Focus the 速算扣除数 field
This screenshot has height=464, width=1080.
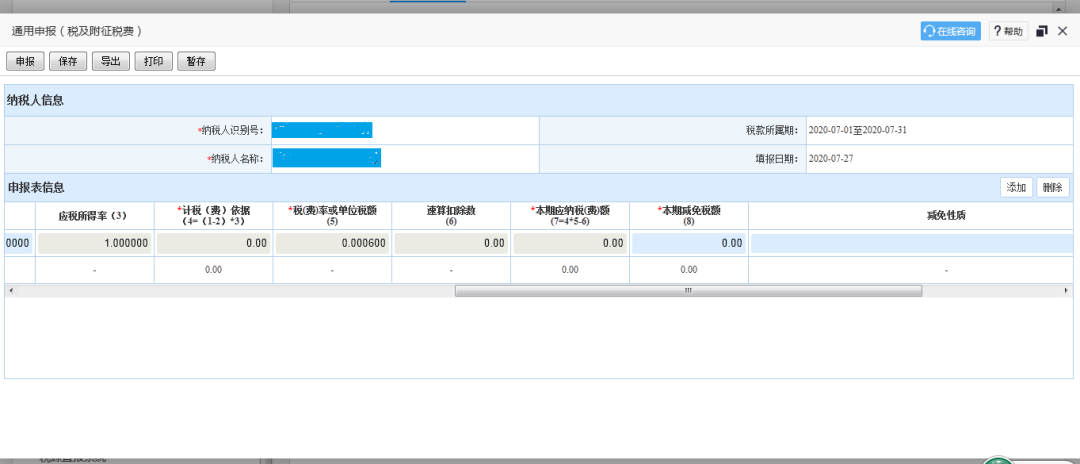coord(451,243)
